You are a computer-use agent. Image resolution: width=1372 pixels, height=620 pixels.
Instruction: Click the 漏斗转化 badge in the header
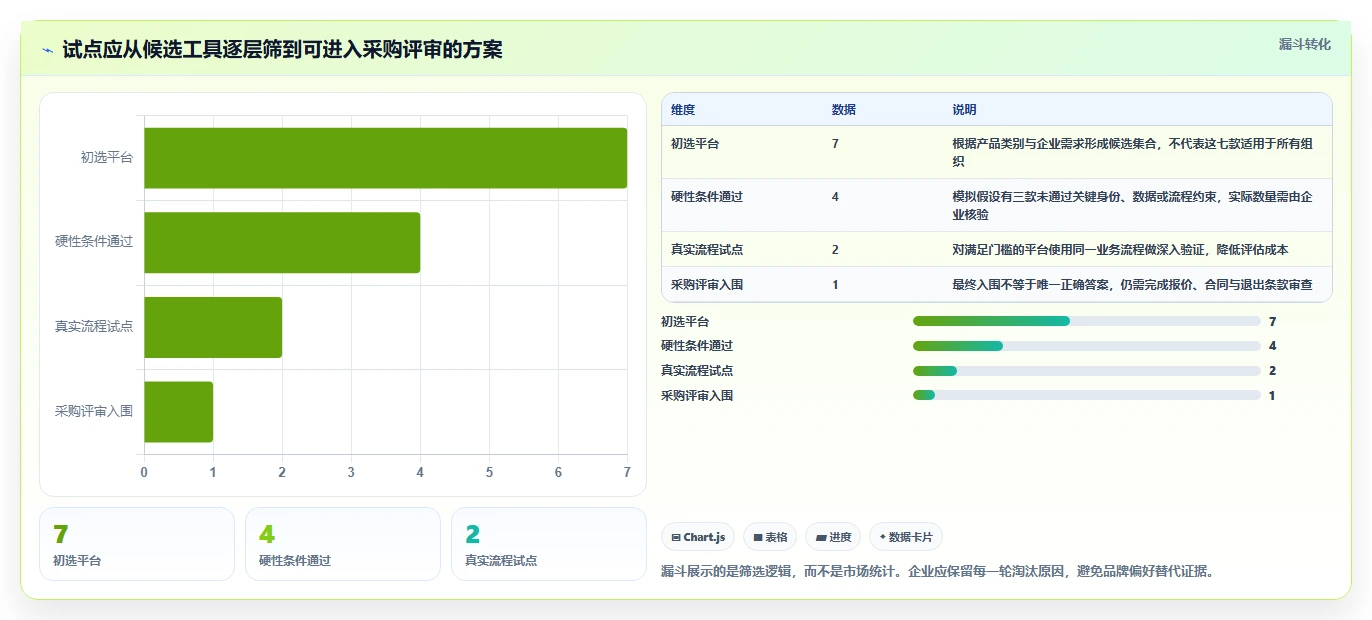pos(1304,44)
